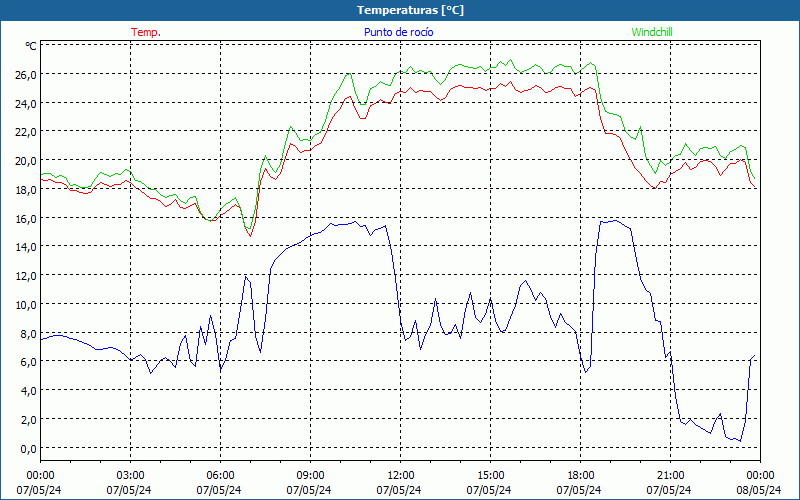This screenshot has height=500, width=800.
Task: Select the red 'Temp.' legend label
Action: click(146, 32)
